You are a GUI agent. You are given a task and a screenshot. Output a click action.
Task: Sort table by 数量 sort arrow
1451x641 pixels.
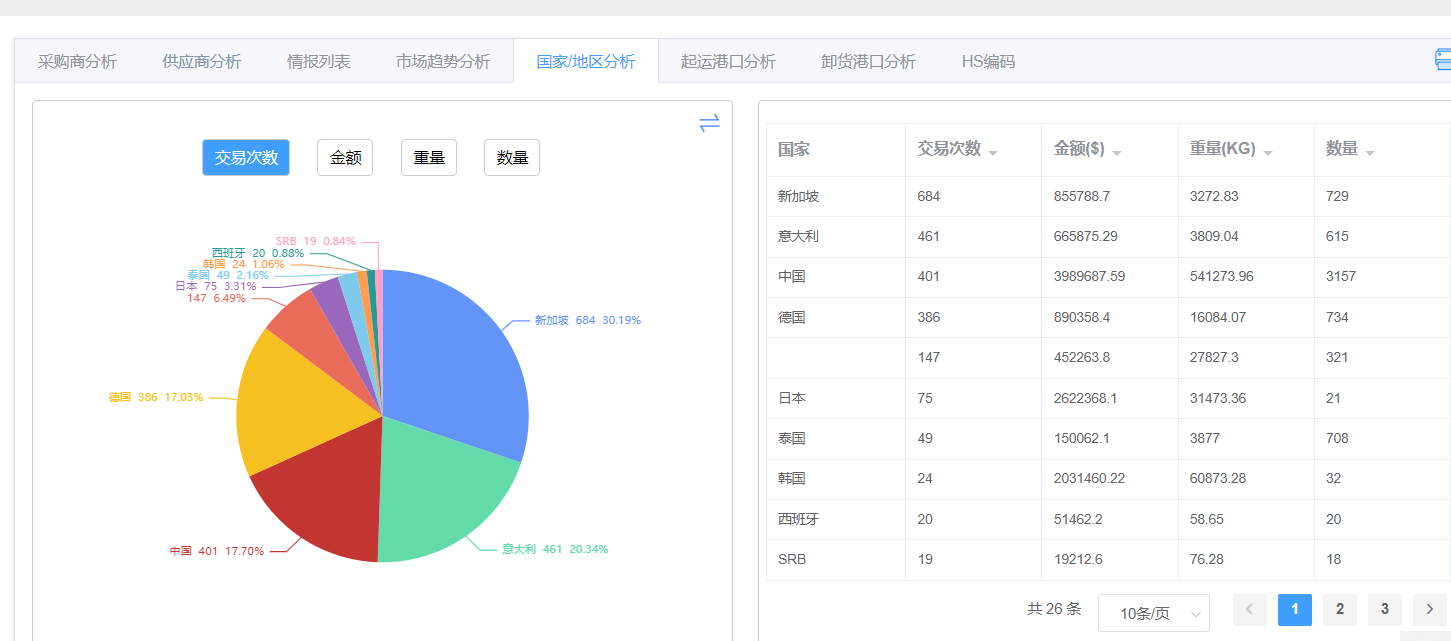tap(1370, 153)
